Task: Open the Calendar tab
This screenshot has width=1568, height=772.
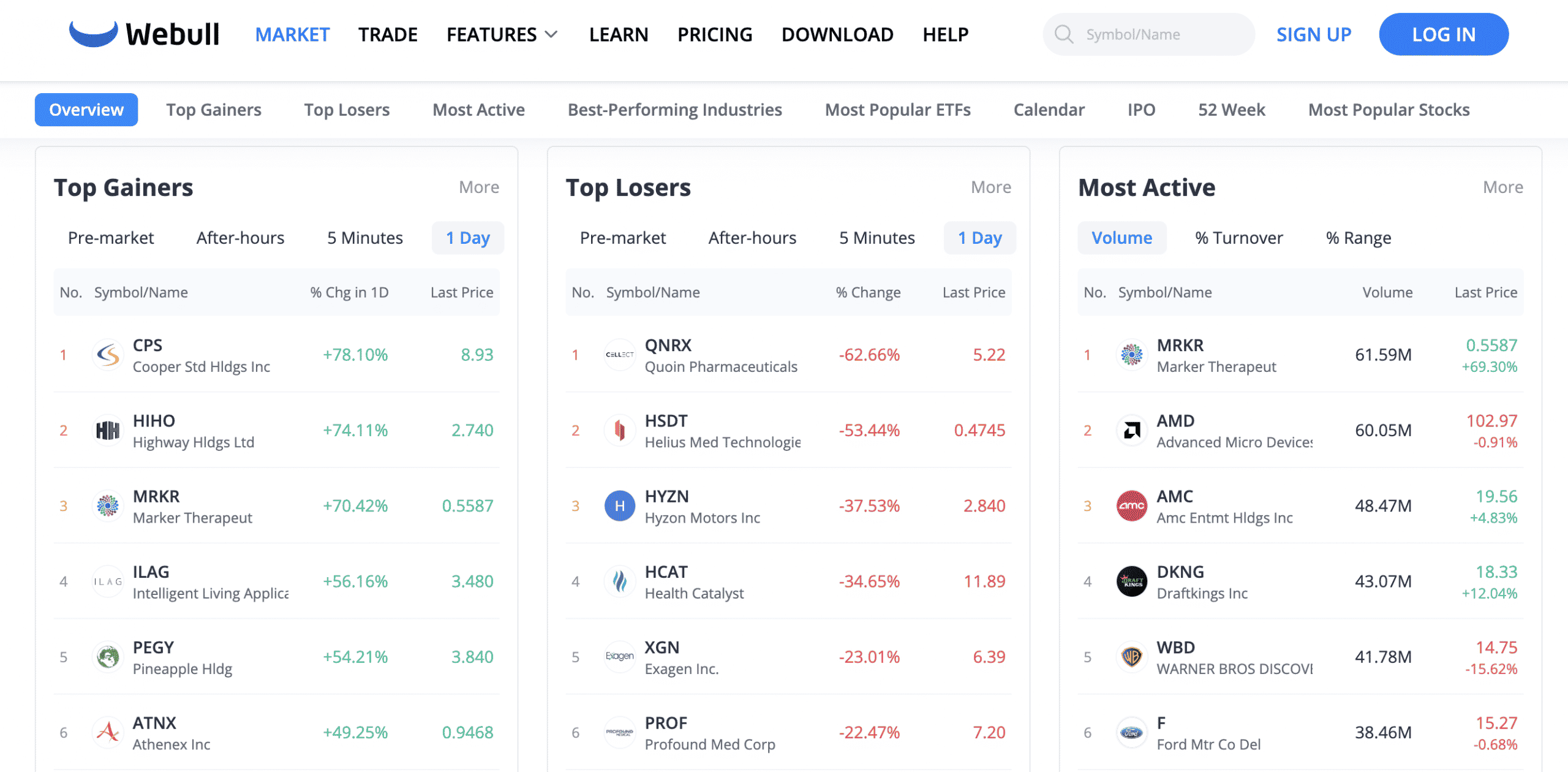Action: pyautogui.click(x=1049, y=110)
